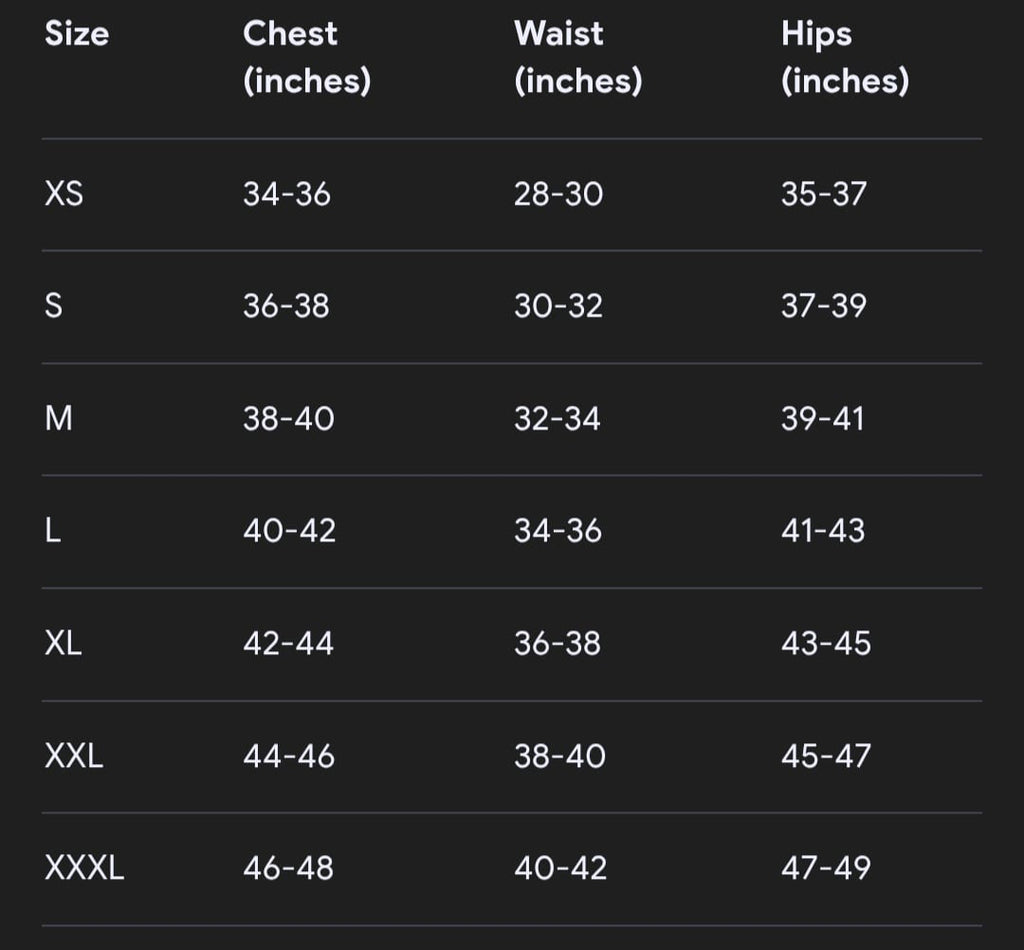The width and height of the screenshot is (1024, 950).
Task: Select the L size row label
Action: pos(53,531)
